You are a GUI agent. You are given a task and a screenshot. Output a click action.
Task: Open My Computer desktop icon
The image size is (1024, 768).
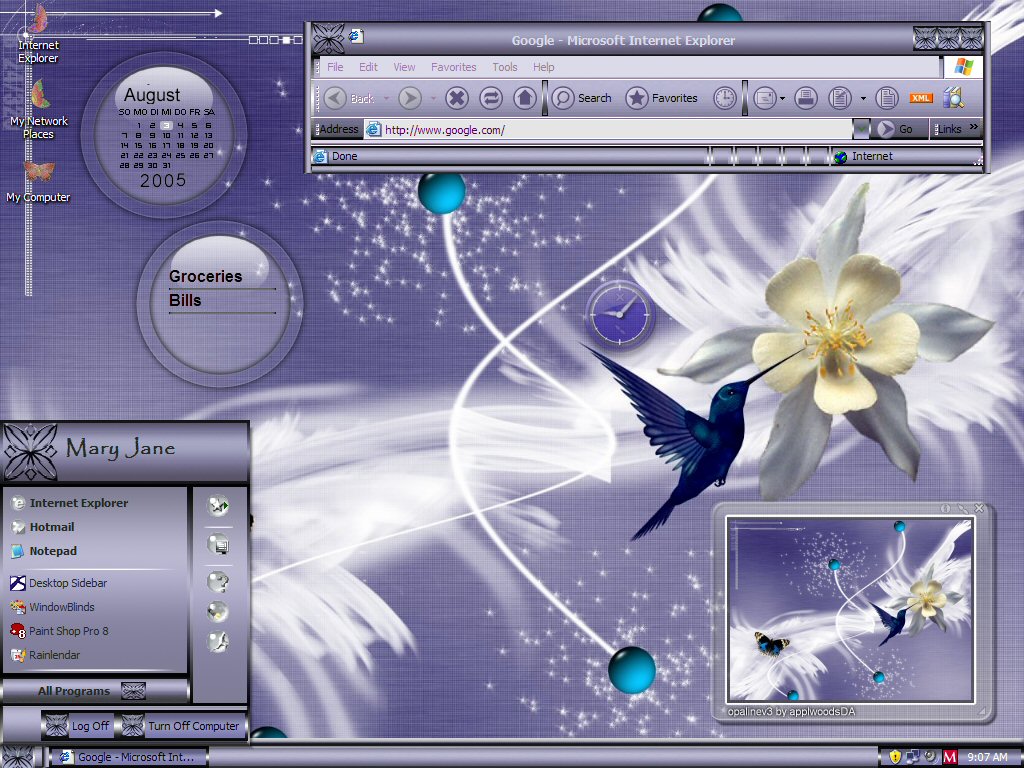pos(38,182)
